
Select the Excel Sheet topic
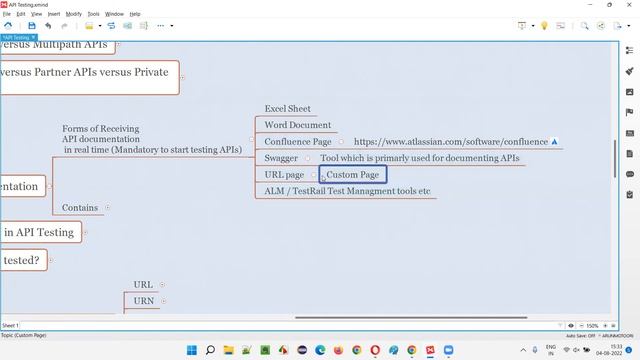point(287,109)
